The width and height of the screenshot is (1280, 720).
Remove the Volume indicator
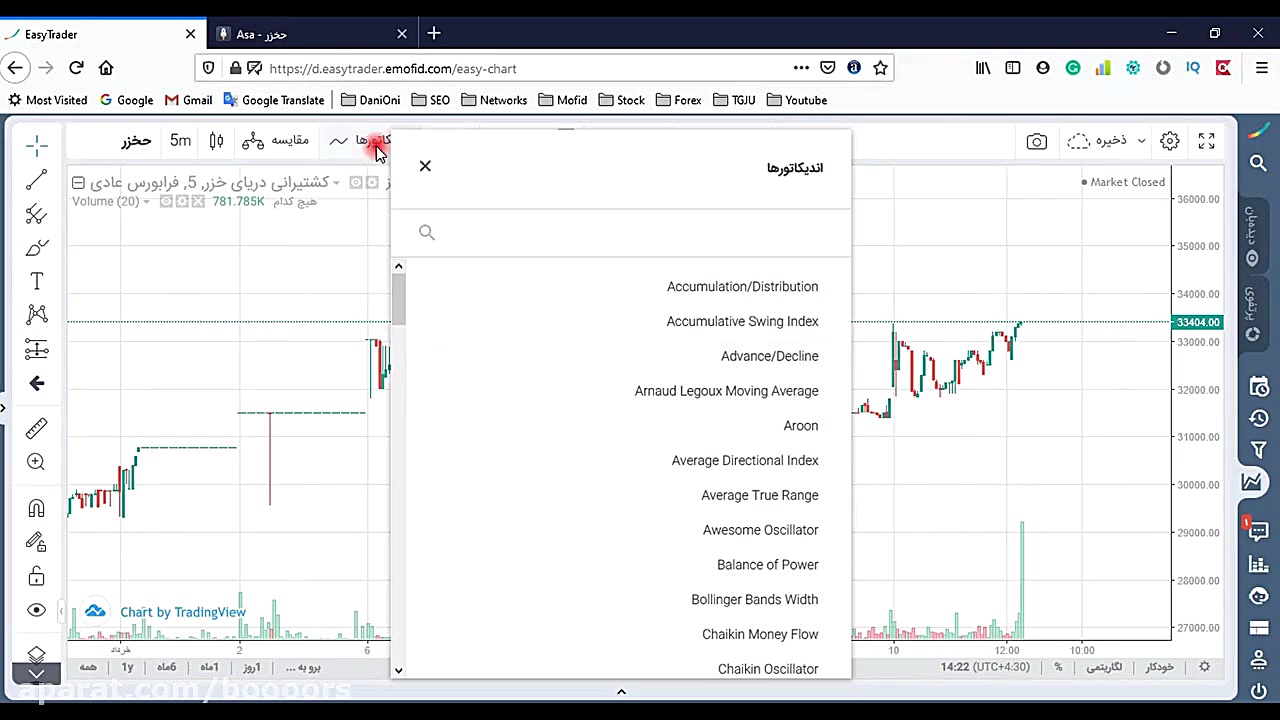point(198,202)
